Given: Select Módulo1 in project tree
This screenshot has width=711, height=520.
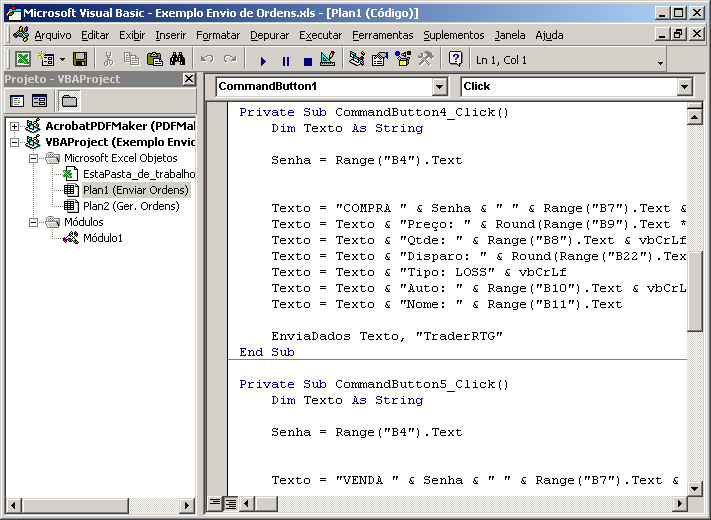Looking at the screenshot, I should [102, 238].
